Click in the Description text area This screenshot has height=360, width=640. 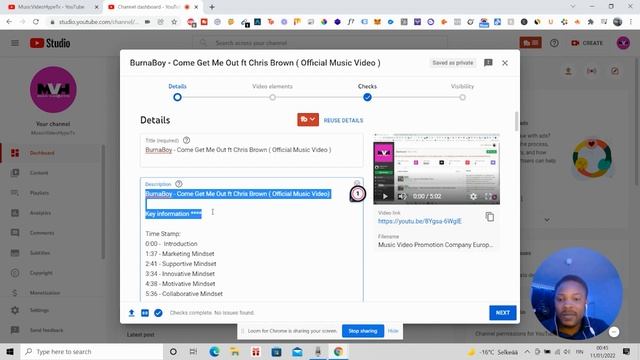[251, 241]
